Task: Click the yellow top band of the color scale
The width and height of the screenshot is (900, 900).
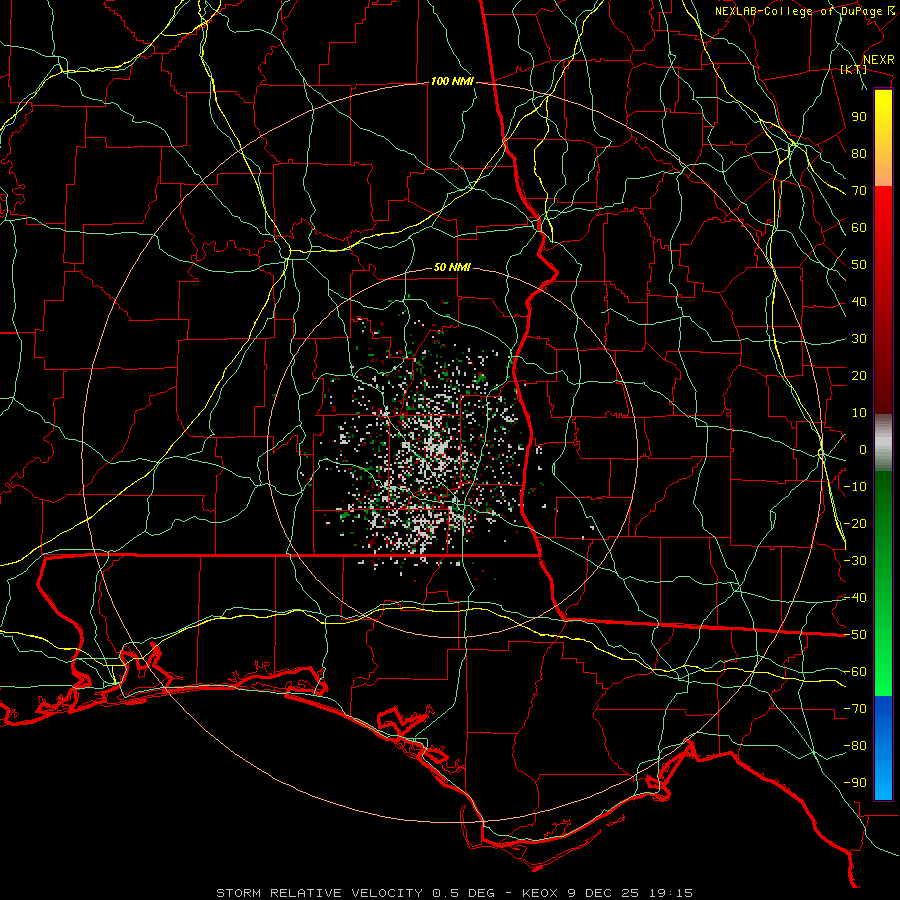Action: point(883,138)
